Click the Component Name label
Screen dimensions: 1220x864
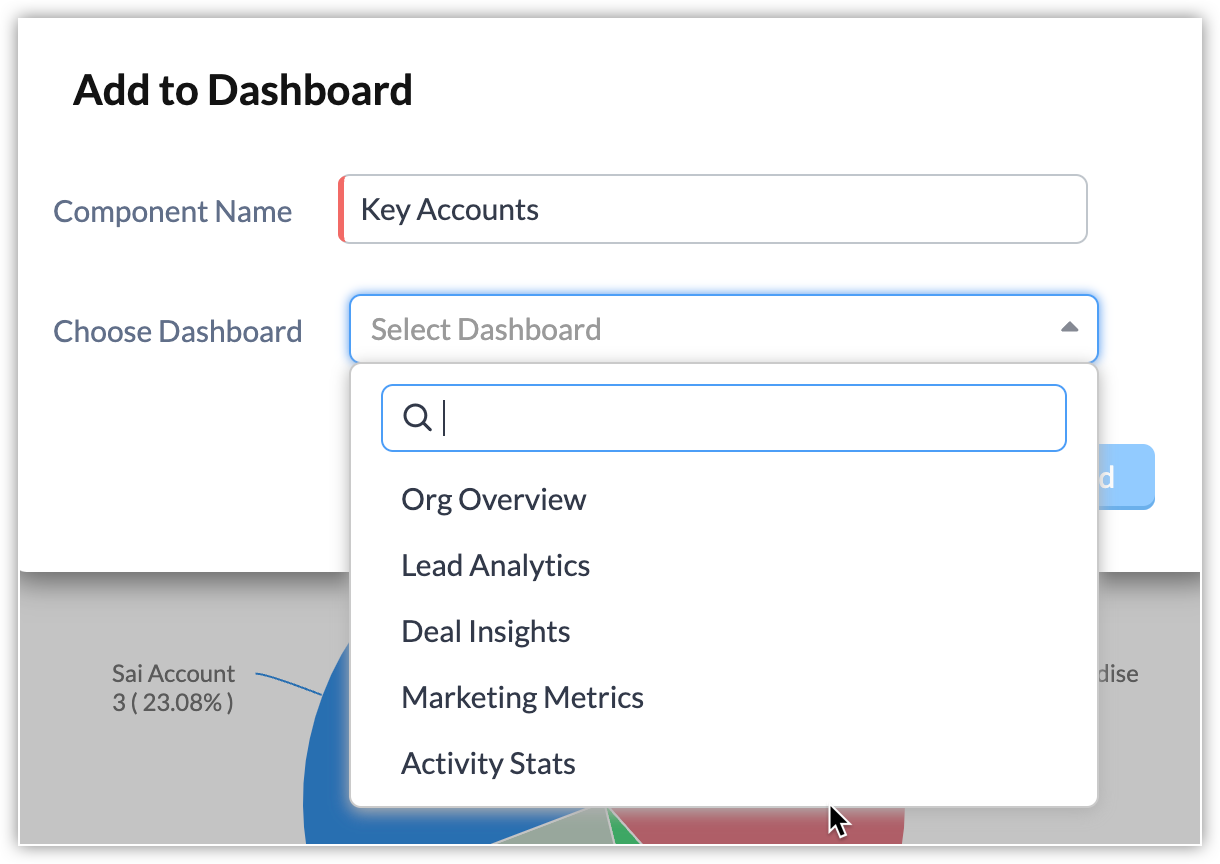172,212
